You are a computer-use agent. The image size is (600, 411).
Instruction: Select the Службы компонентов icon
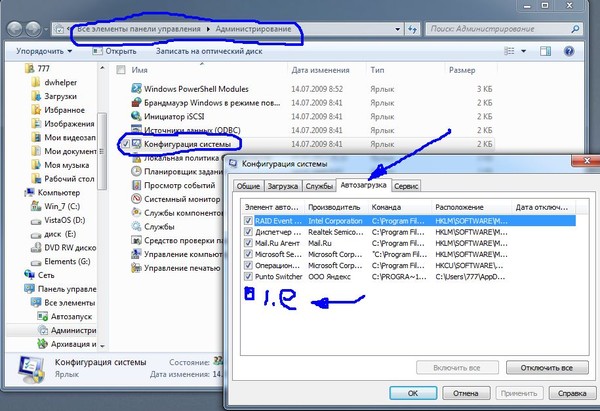[x=136, y=213]
